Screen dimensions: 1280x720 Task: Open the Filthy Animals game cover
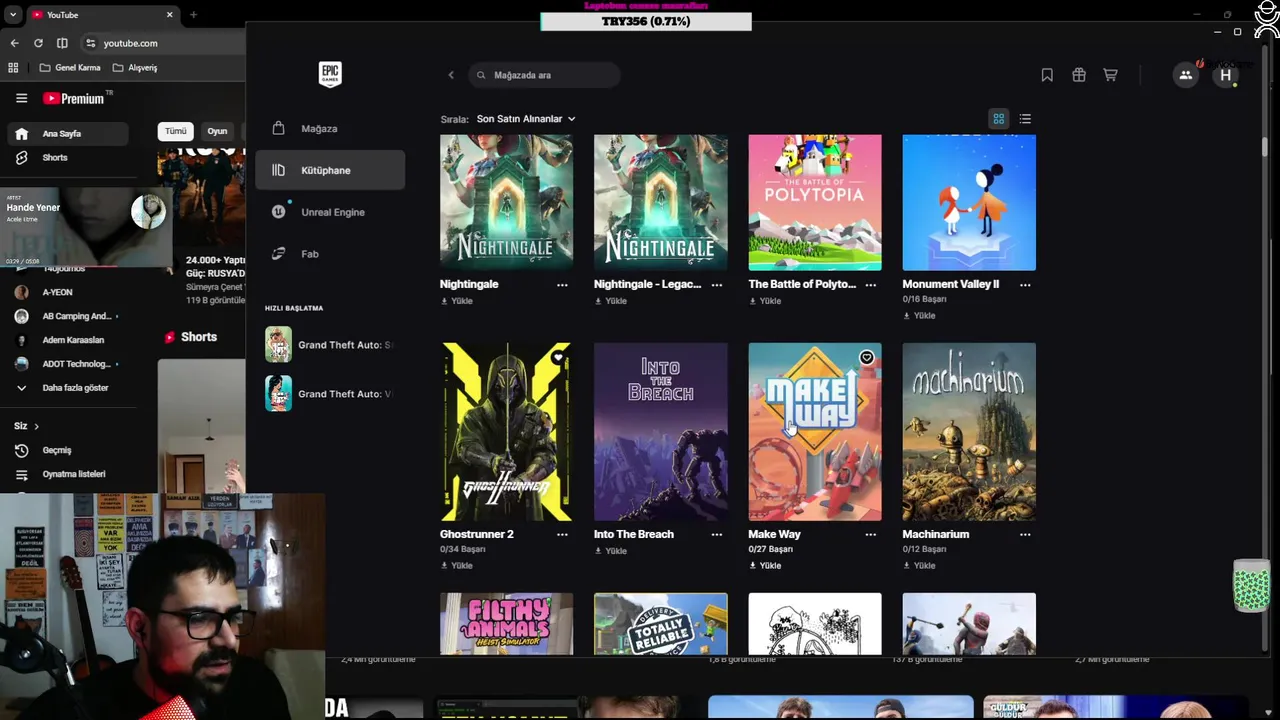click(507, 624)
